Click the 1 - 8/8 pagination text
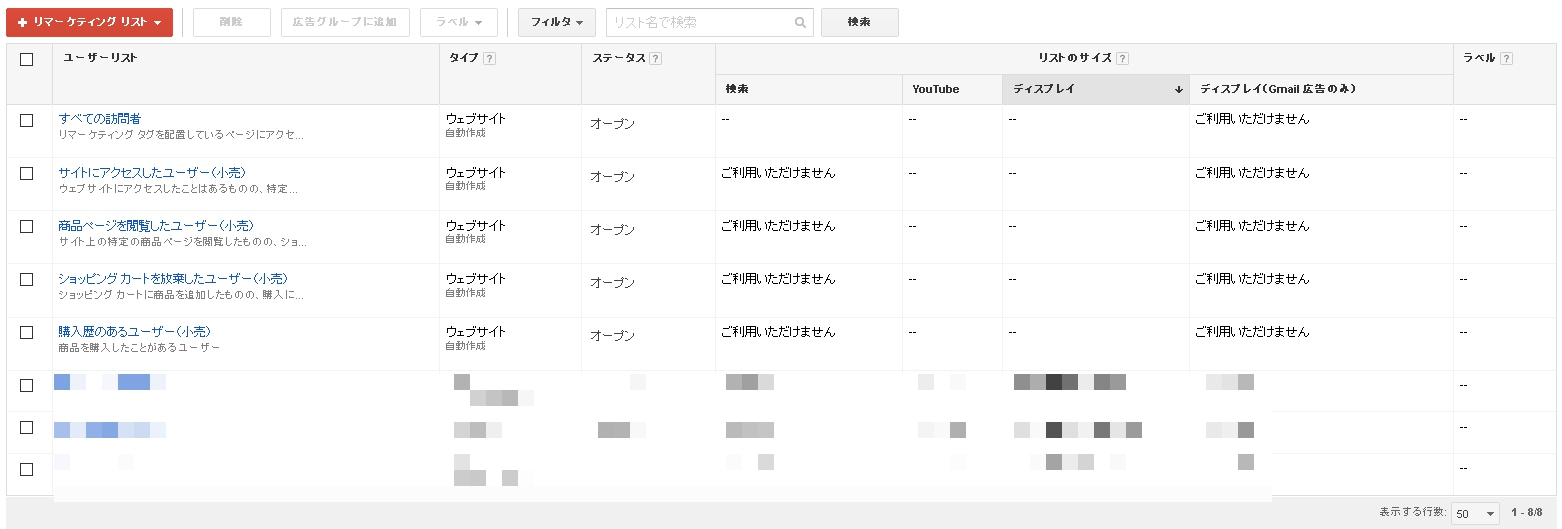Viewport: 1562px width, 529px height. pyautogui.click(x=1527, y=512)
